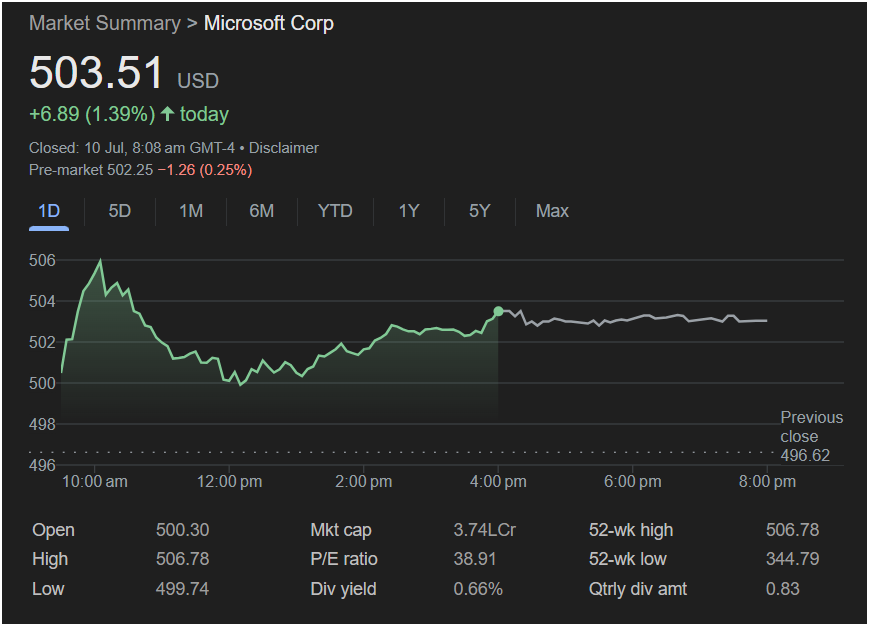The image size is (869, 626).
Task: Click the 10:00 am time axis label
Action: [95, 481]
